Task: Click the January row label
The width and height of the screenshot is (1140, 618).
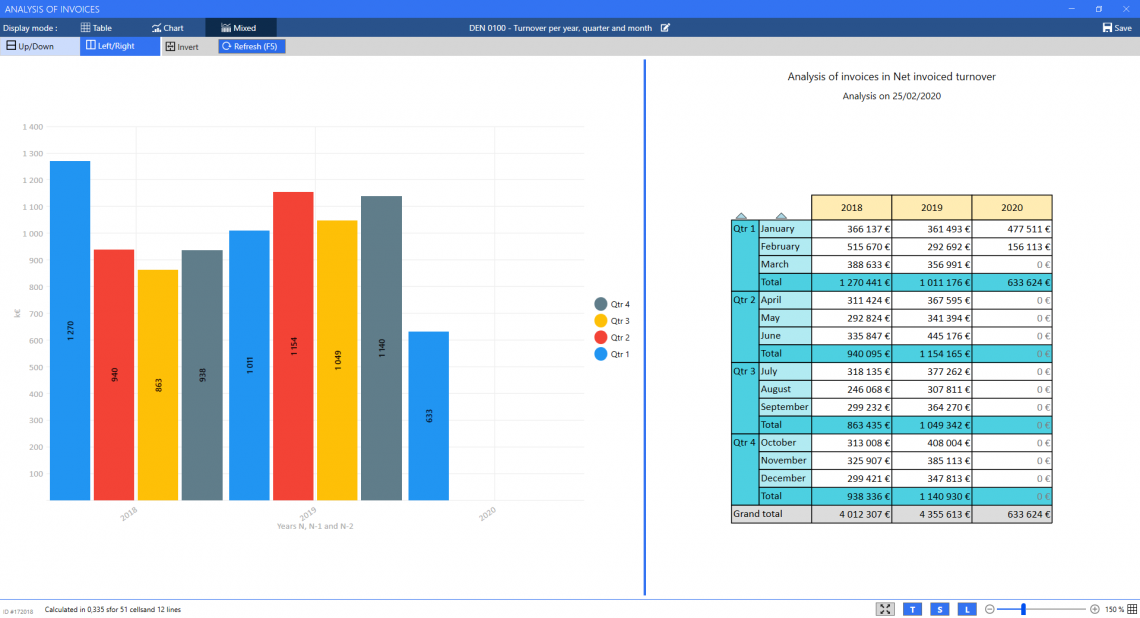Action: coord(784,228)
